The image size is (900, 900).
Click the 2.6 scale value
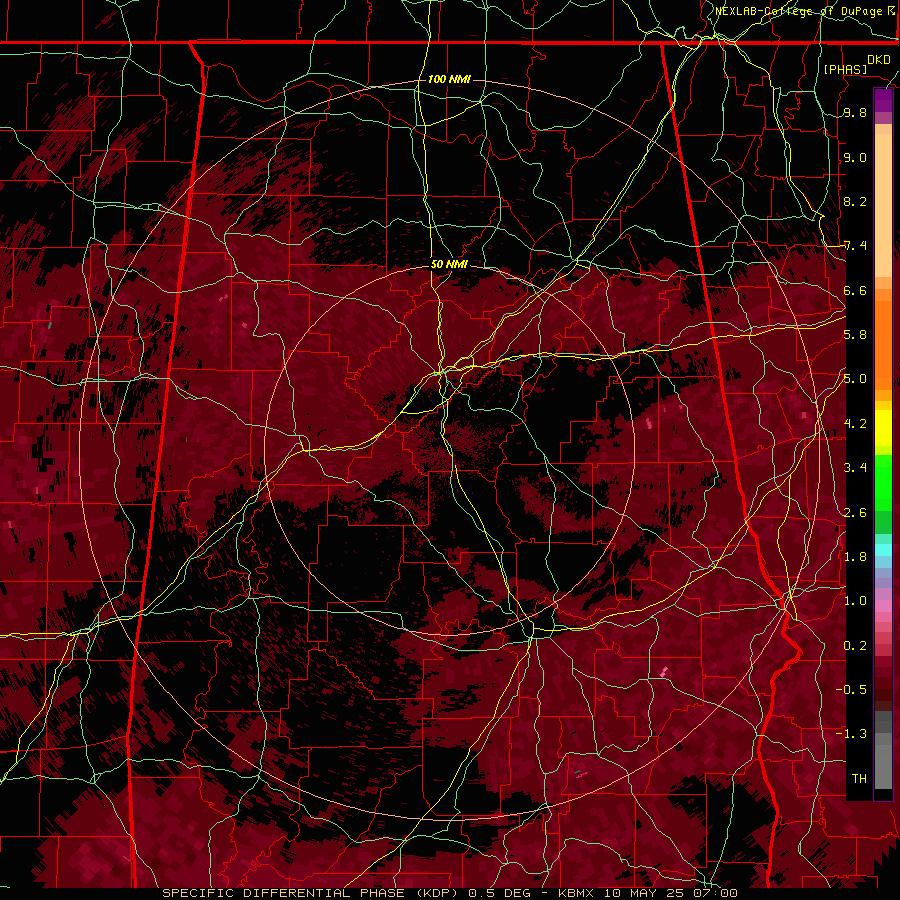point(855,513)
